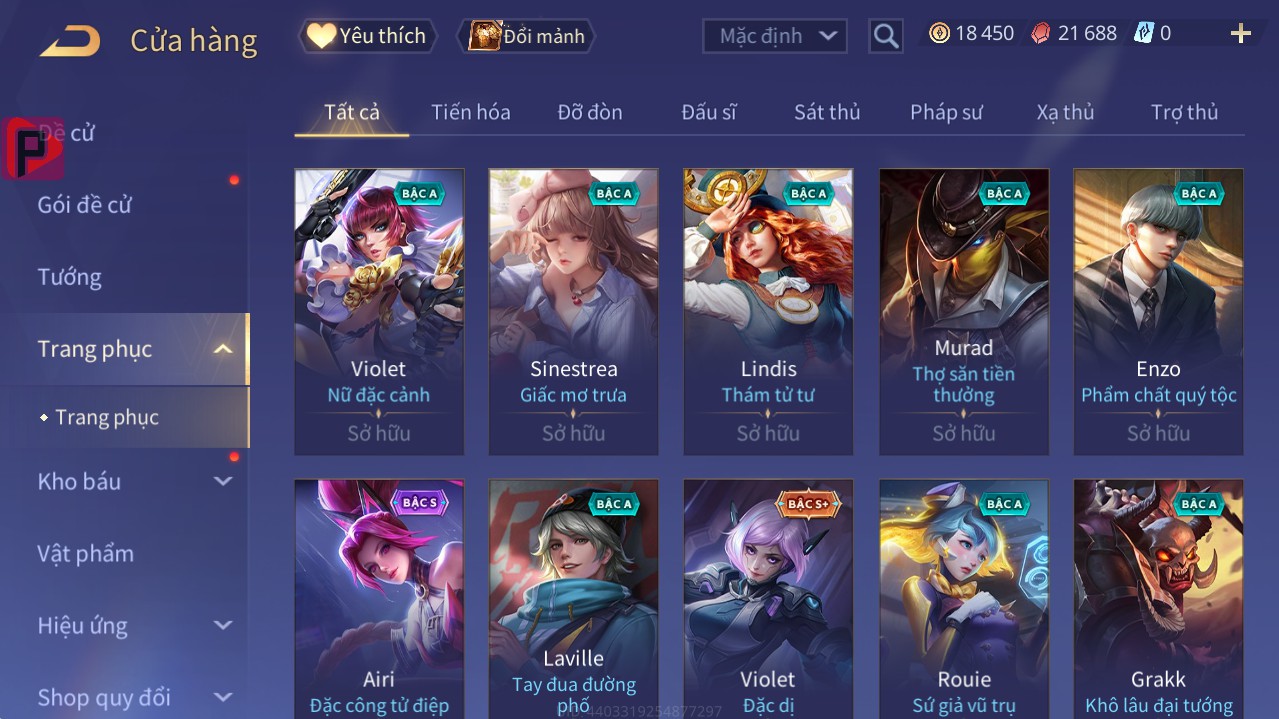Switch to the Pháp sư tab
This screenshot has height=719, width=1279.
click(x=946, y=112)
